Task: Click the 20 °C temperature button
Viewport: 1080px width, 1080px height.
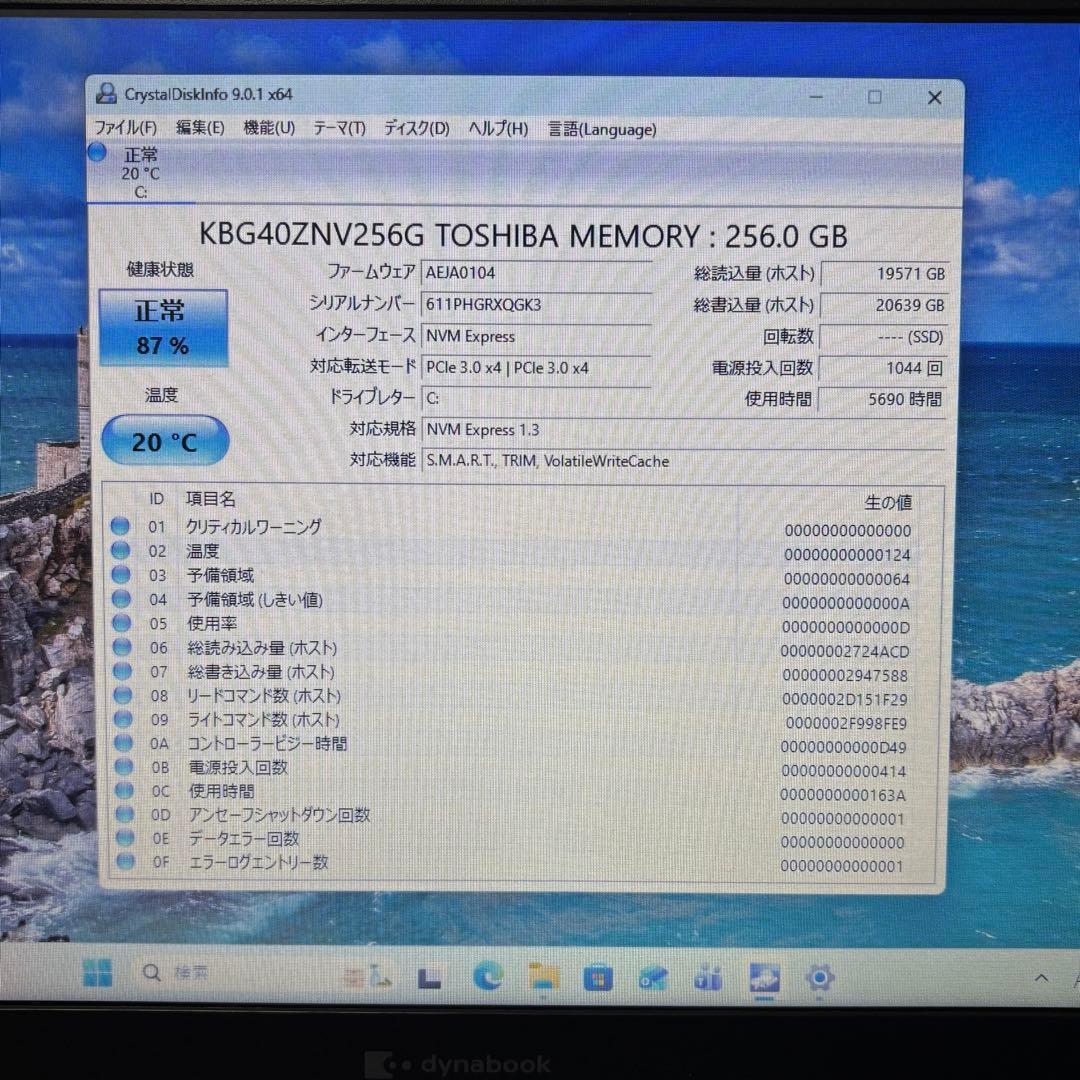Action: point(164,440)
